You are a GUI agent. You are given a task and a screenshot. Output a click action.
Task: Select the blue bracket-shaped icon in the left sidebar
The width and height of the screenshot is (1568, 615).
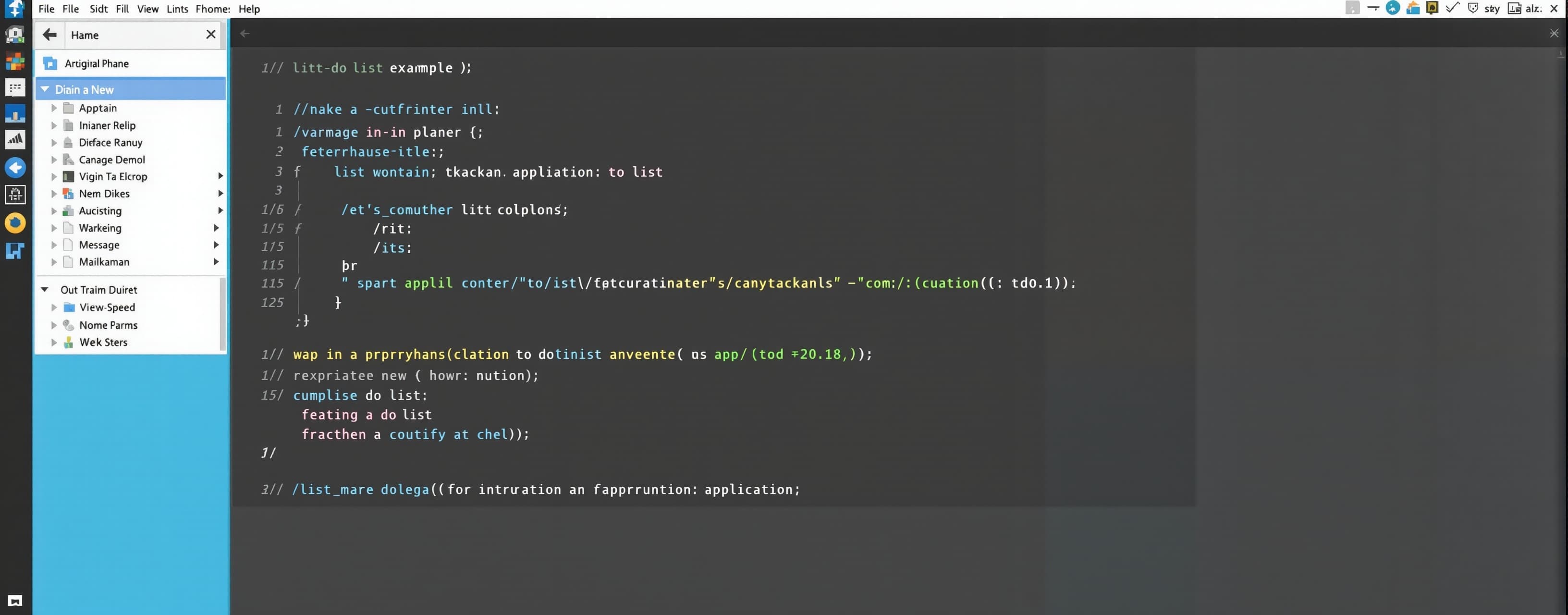(14, 250)
